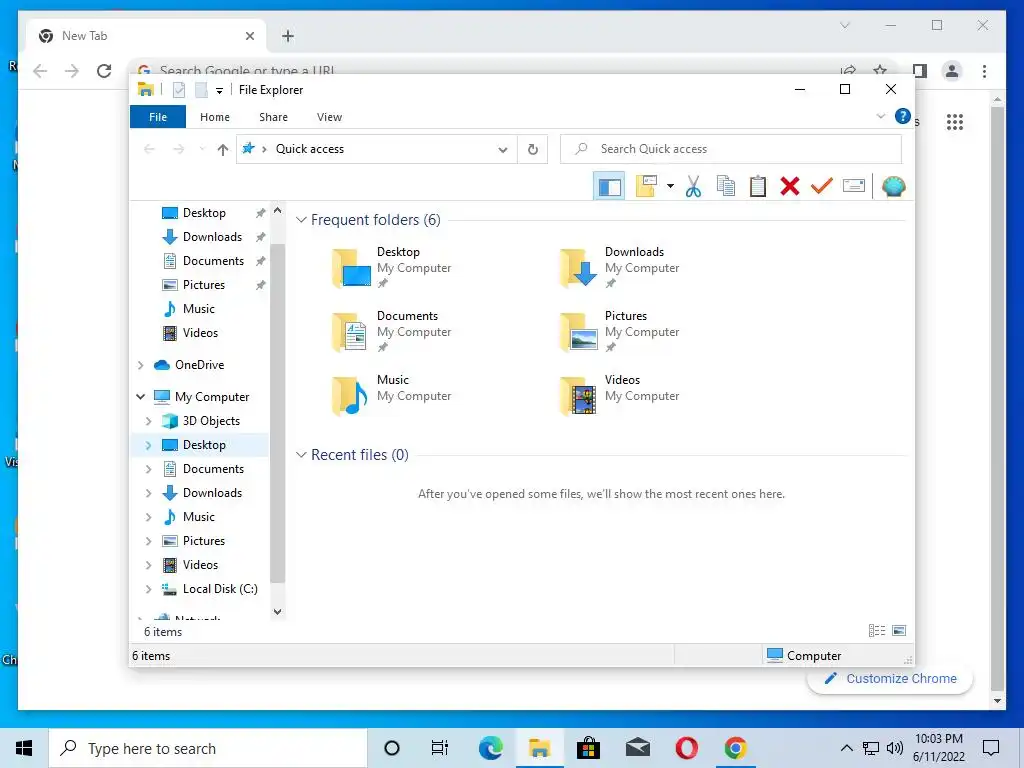The height and width of the screenshot is (768, 1024).
Task: Refresh the Quick access view
Action: pos(533,150)
